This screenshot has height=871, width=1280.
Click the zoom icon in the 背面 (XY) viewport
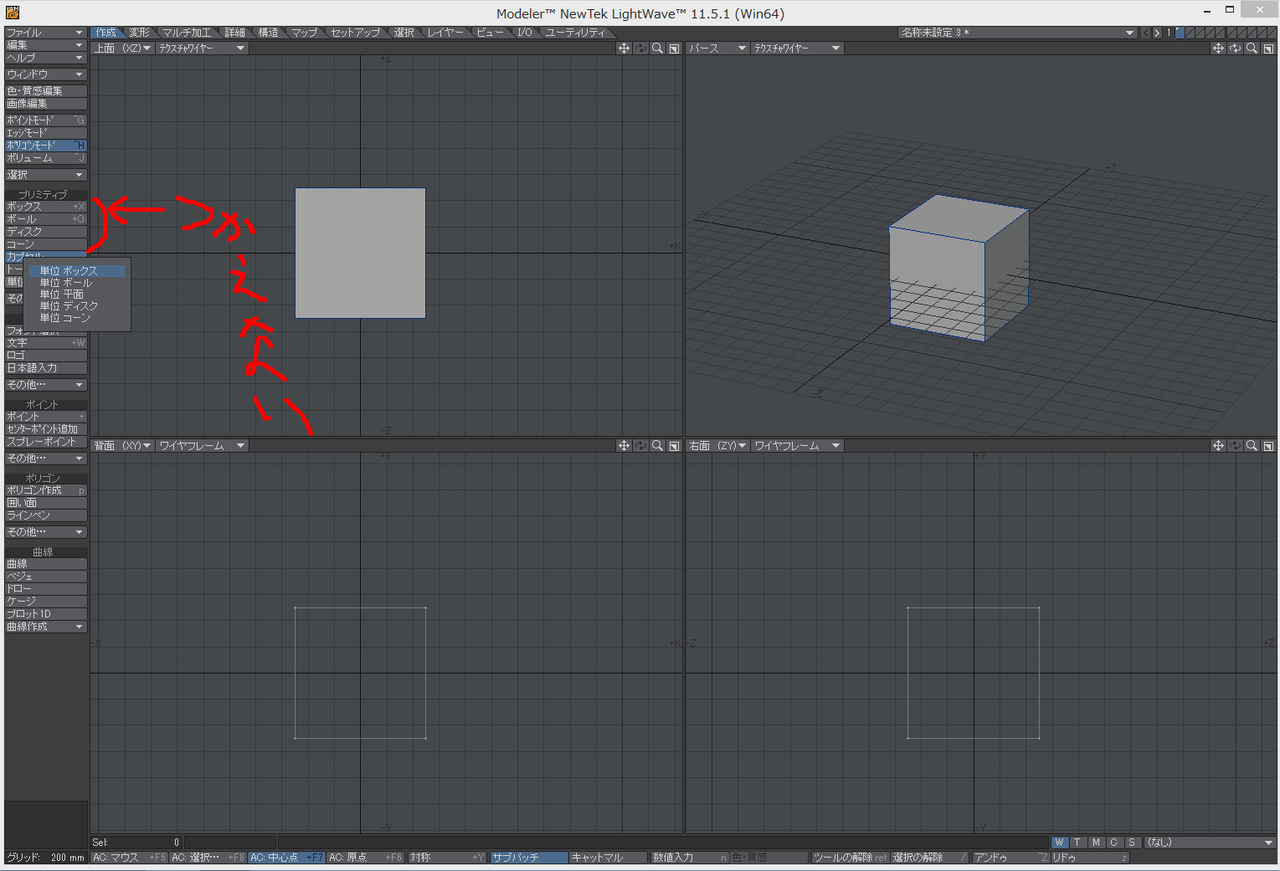coord(657,446)
